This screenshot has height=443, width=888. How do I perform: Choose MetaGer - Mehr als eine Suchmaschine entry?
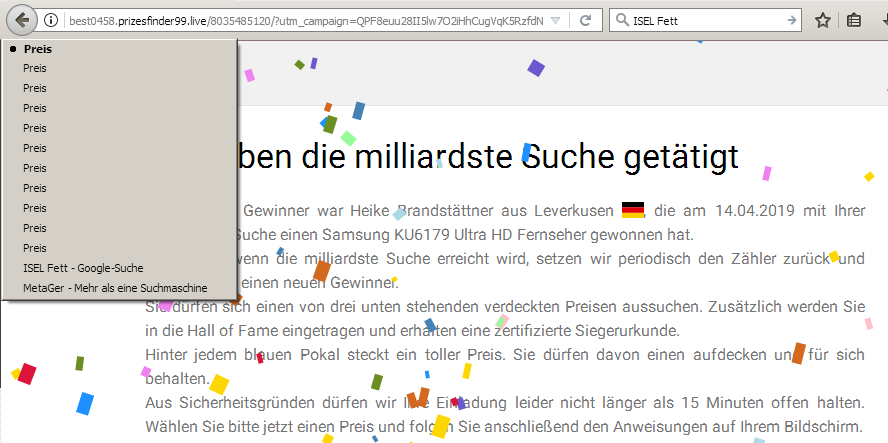click(x=119, y=288)
